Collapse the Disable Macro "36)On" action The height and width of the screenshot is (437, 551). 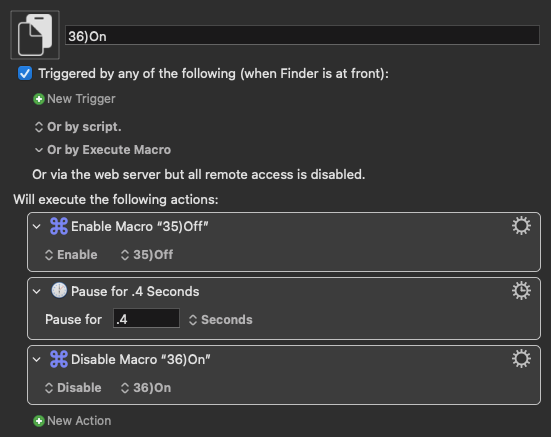coord(37,360)
